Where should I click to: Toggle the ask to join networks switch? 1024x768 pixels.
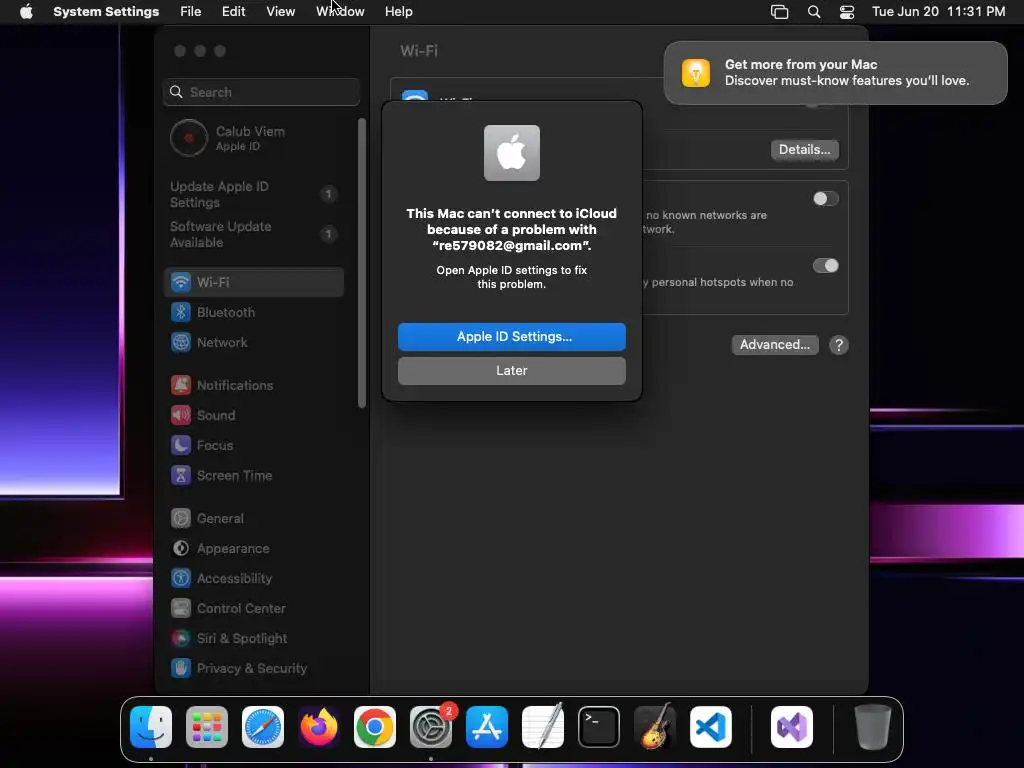pyautogui.click(x=825, y=199)
